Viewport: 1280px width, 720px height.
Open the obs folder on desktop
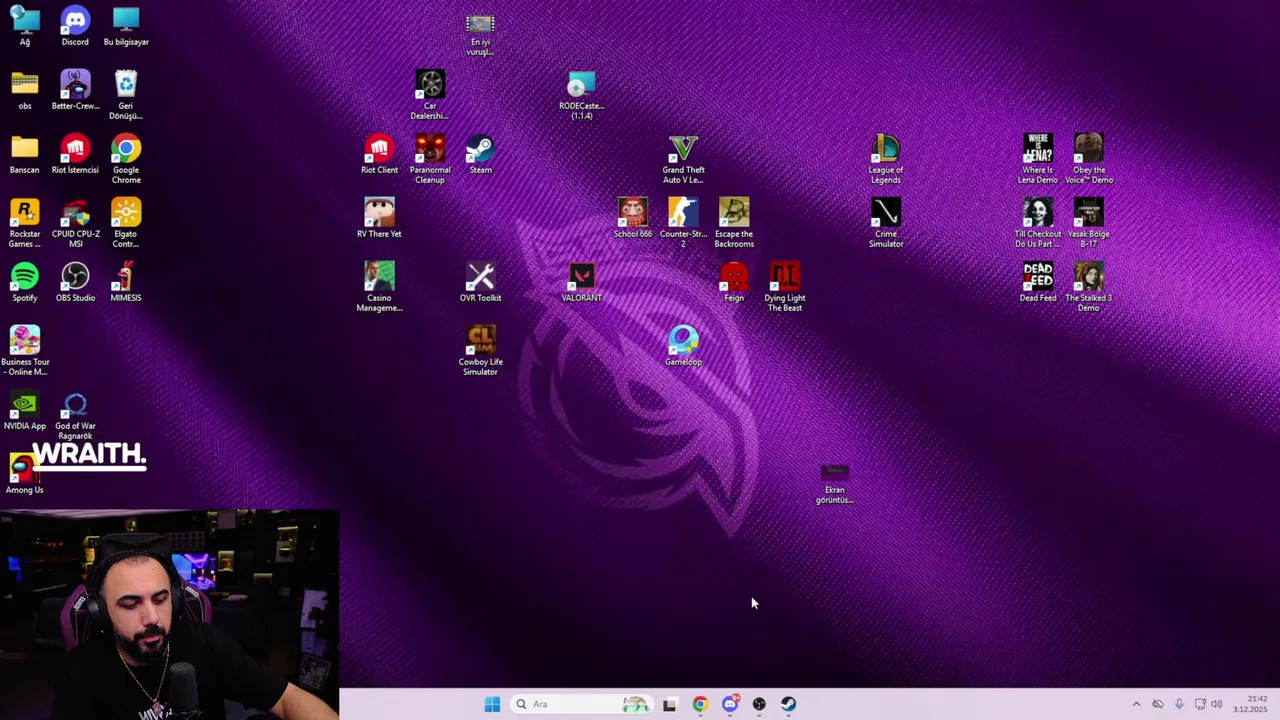click(x=25, y=90)
